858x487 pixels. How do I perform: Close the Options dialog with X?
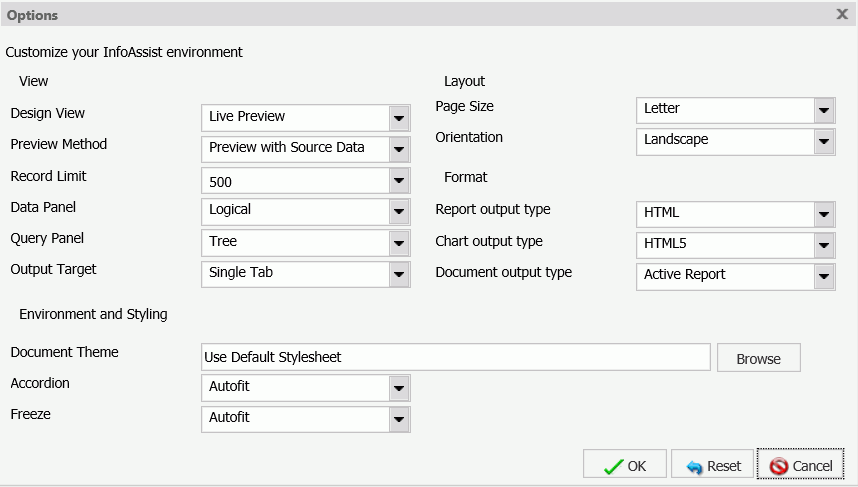click(842, 14)
